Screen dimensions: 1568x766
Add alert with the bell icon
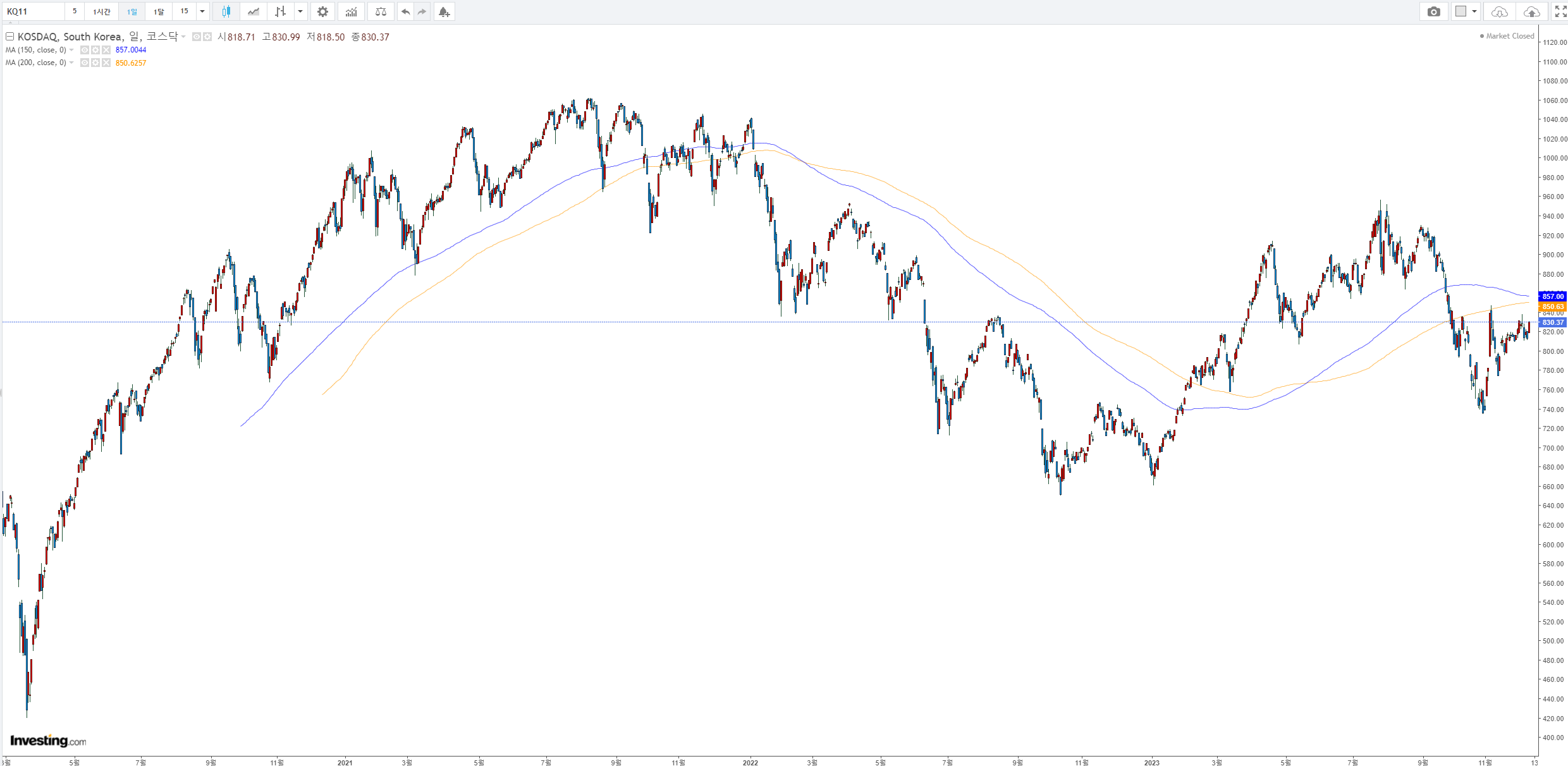point(444,11)
